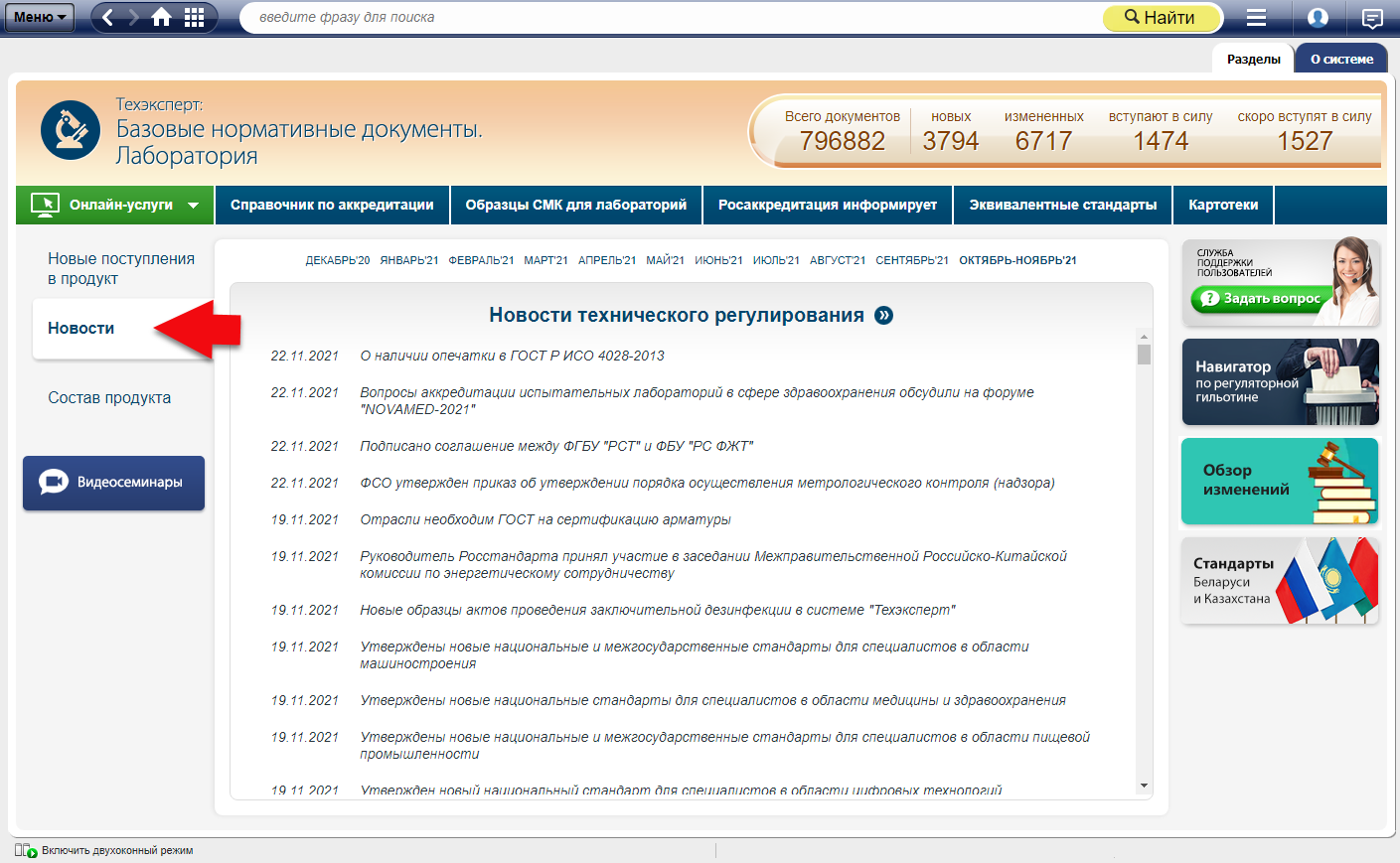The height and width of the screenshot is (863, 1400).
Task: Open news about ГОСТ на сертификацию арматуры
Action: pyautogui.click(x=545, y=519)
